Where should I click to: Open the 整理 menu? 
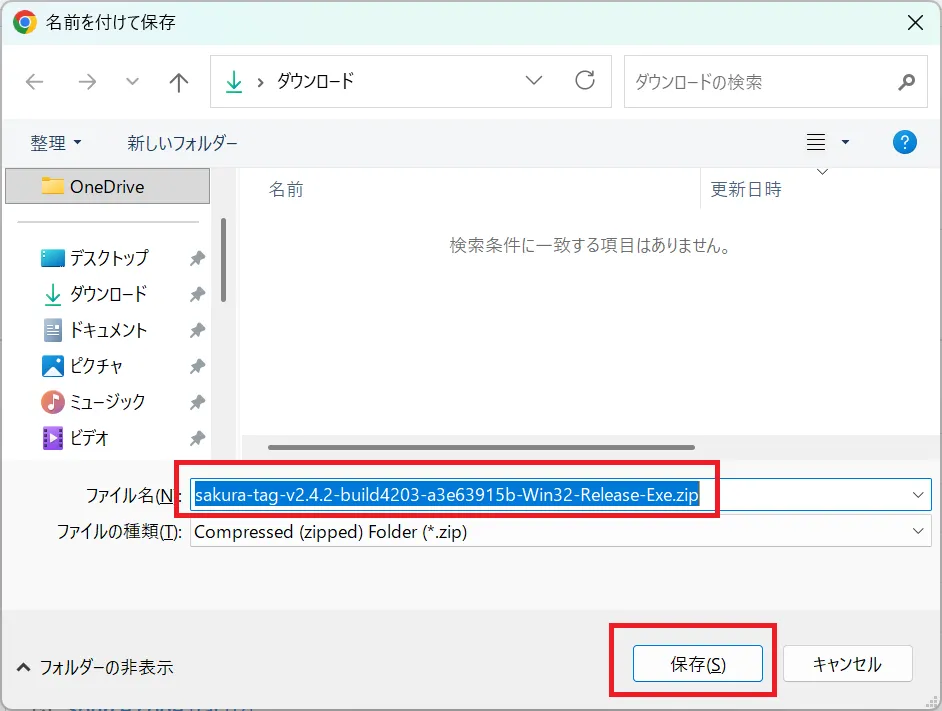[x=55, y=143]
